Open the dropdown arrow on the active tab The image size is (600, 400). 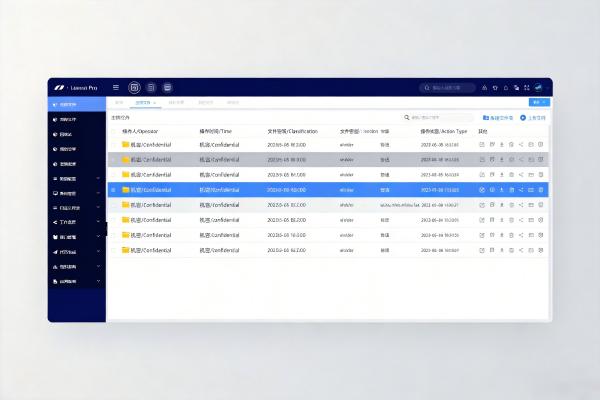[155, 103]
